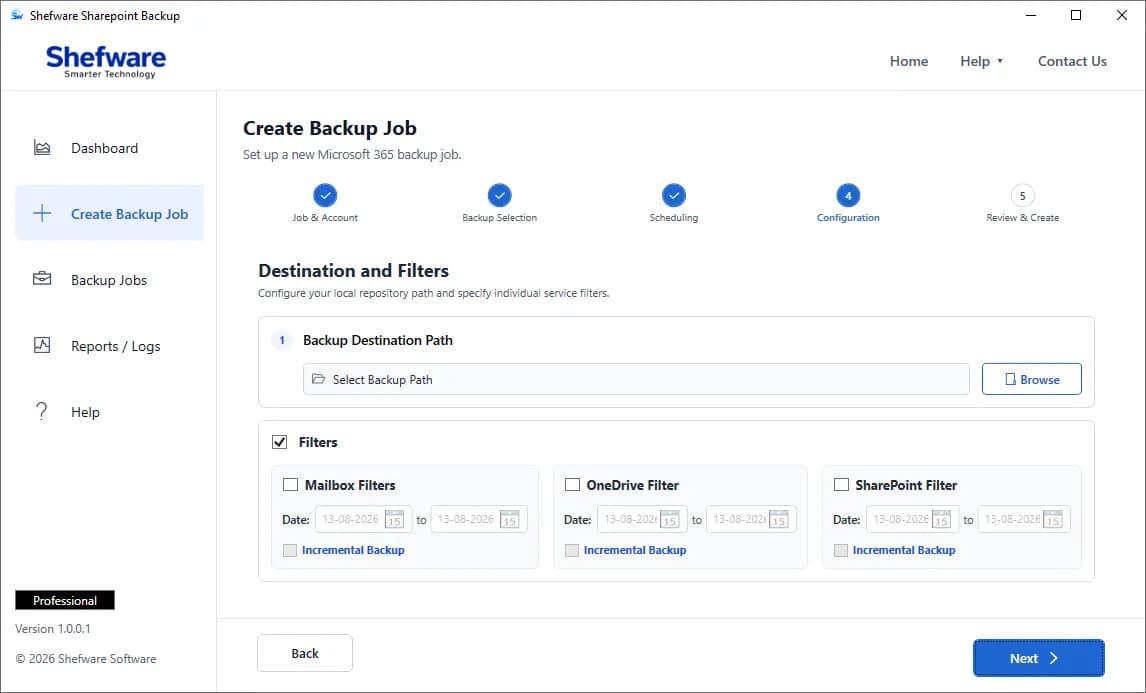Select the Create Backup Job plus icon
Image resolution: width=1146 pixels, height=693 pixels.
42,213
